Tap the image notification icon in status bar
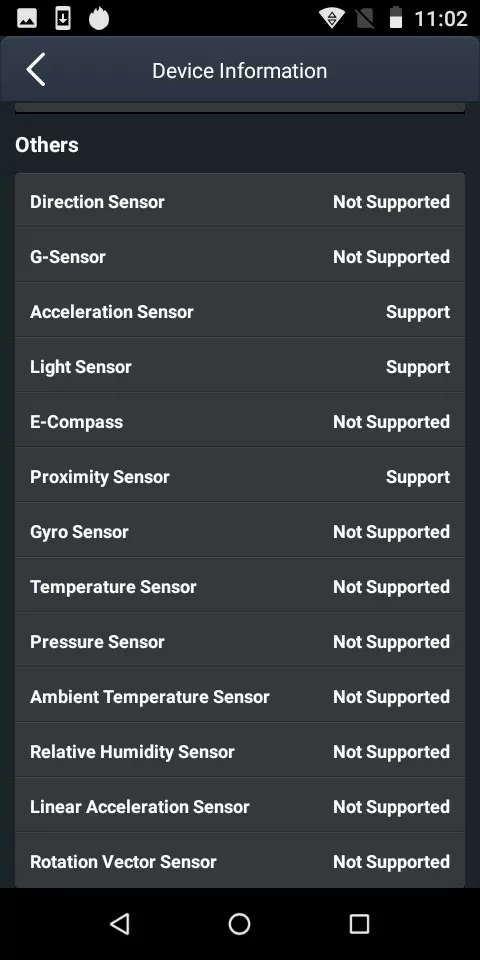Image resolution: width=480 pixels, height=960 pixels. [x=27, y=18]
